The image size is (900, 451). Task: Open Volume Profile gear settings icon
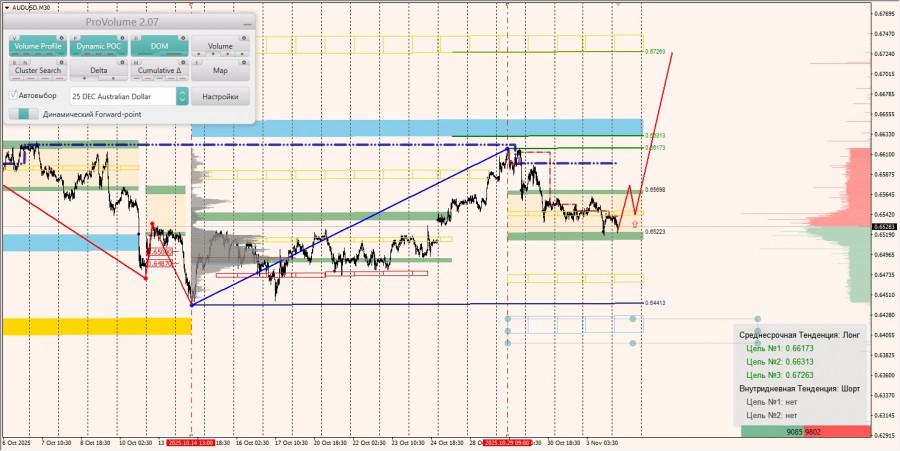point(60,38)
